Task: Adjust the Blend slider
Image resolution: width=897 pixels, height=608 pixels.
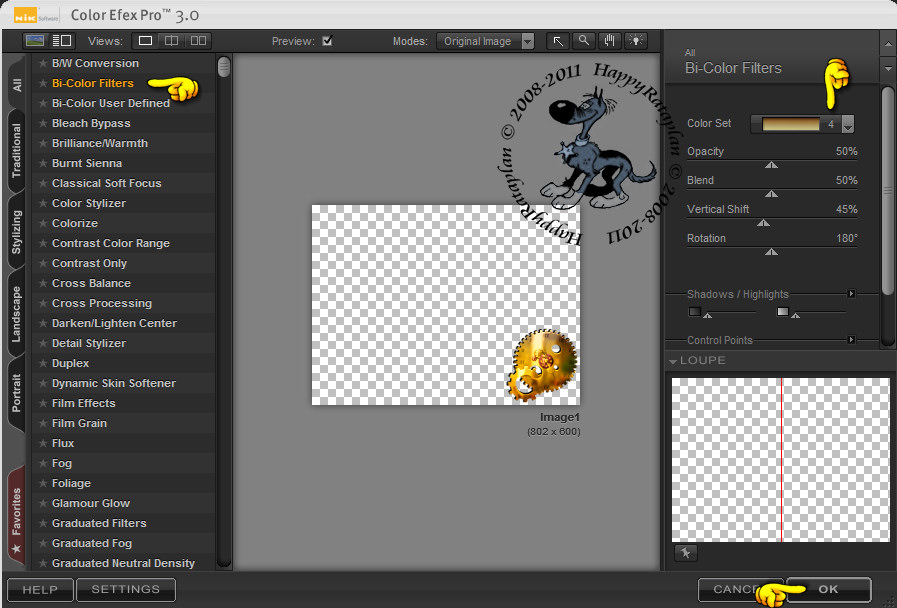Action: [771, 194]
